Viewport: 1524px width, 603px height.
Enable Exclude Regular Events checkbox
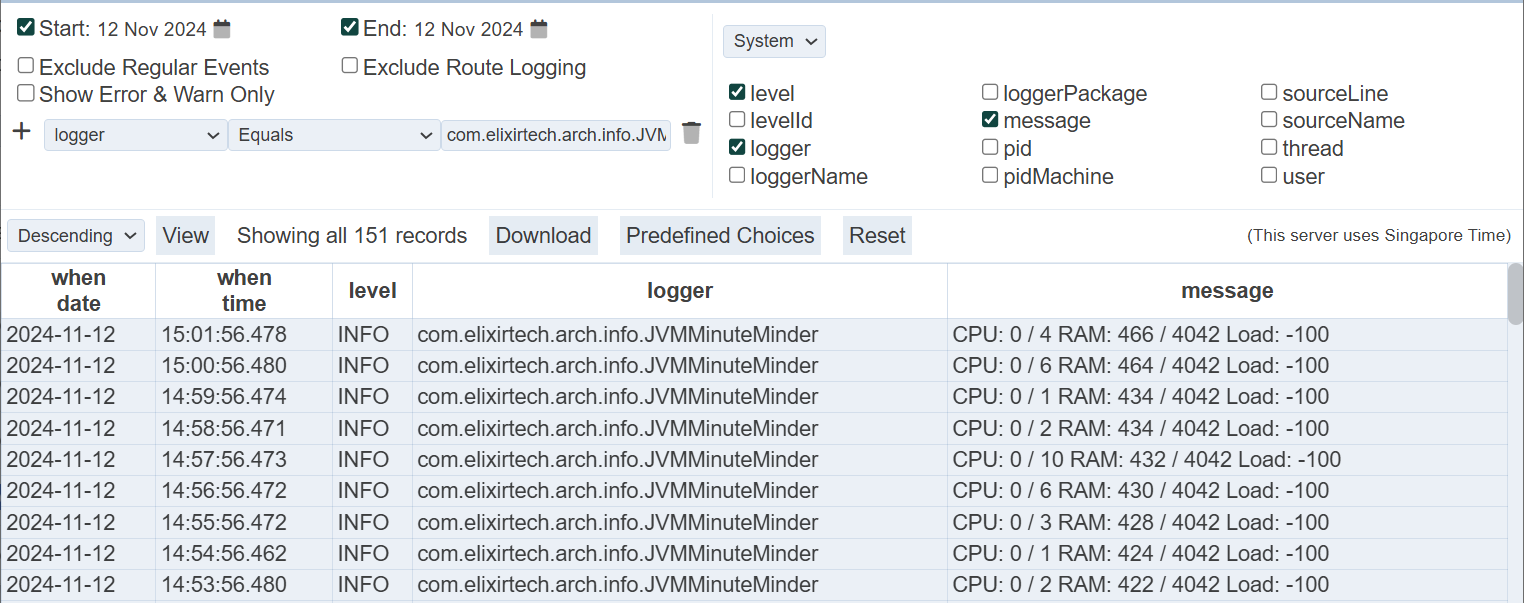pyautogui.click(x=26, y=66)
